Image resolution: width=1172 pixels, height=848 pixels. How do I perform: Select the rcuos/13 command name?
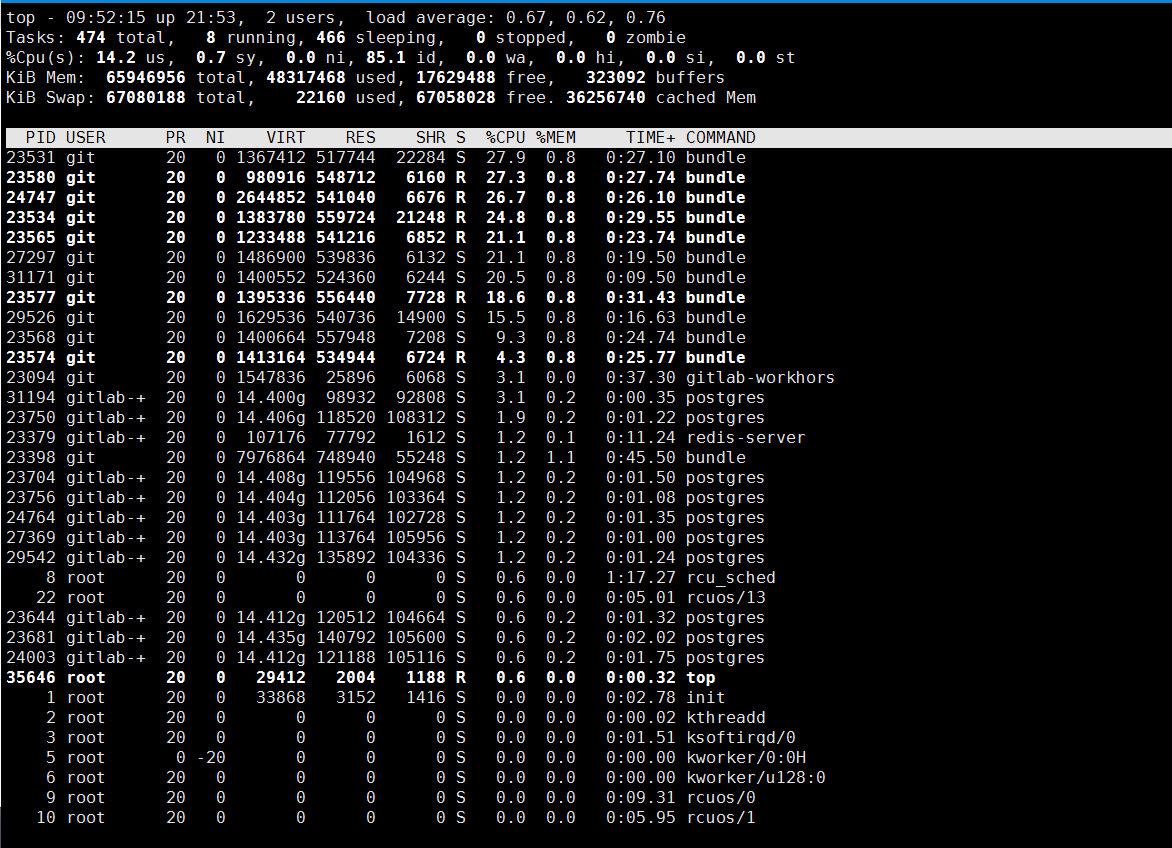coord(726,598)
